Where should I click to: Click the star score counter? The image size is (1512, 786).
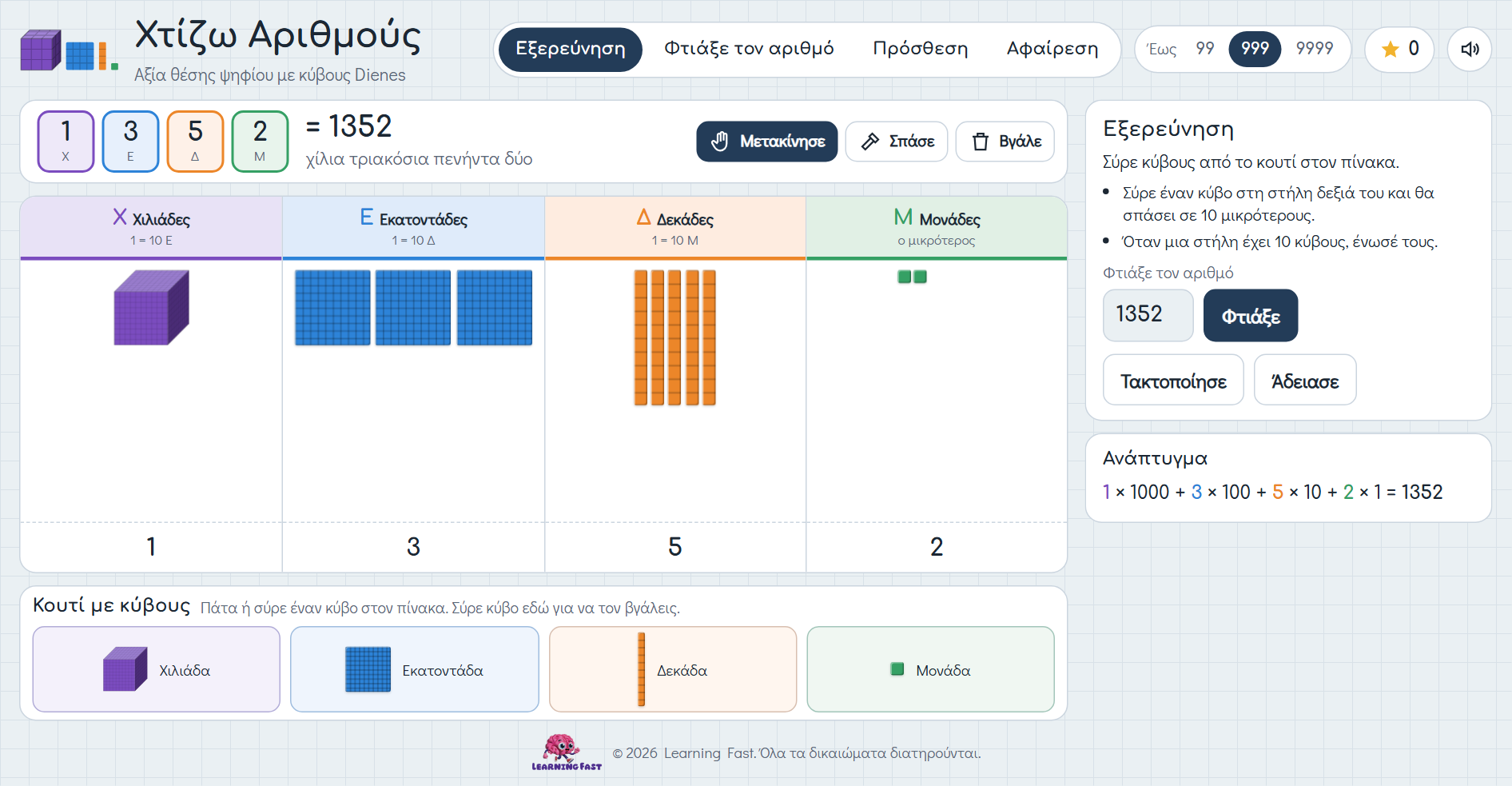point(1399,50)
